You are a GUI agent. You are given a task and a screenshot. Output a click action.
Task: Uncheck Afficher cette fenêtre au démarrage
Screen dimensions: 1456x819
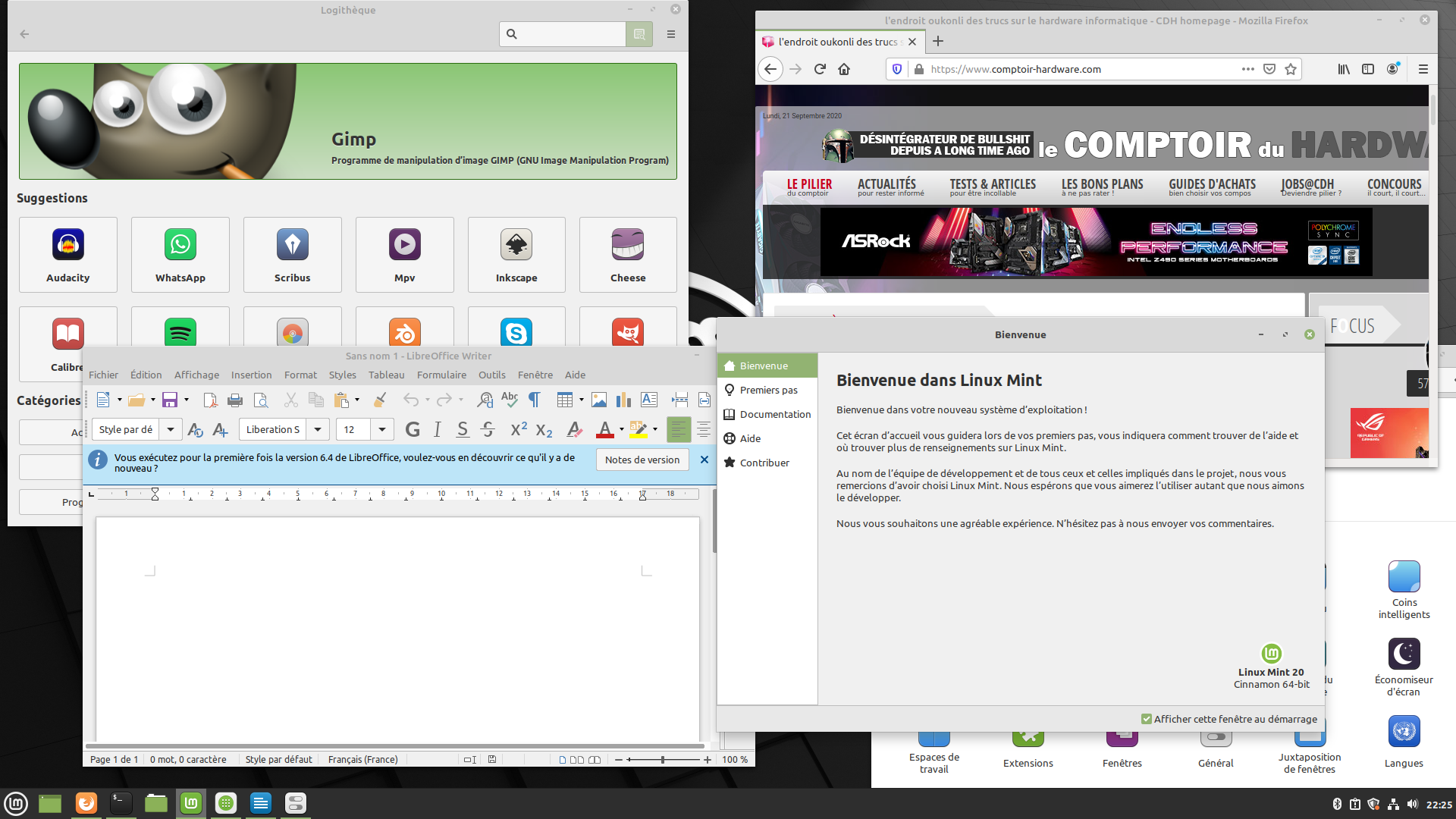1145,719
